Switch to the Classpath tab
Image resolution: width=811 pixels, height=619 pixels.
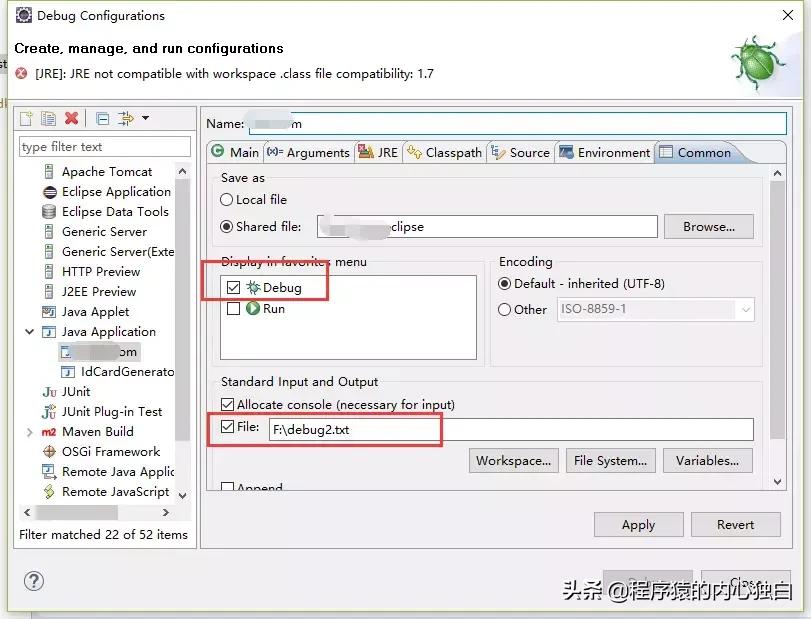pyautogui.click(x=444, y=153)
